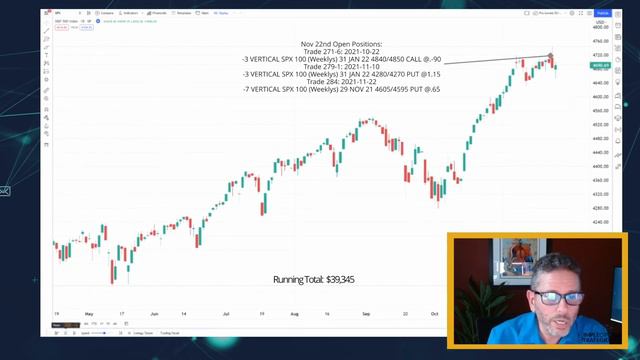Click the 'Sep' label on time axis
The width and height of the screenshot is (640, 360).
point(366,314)
